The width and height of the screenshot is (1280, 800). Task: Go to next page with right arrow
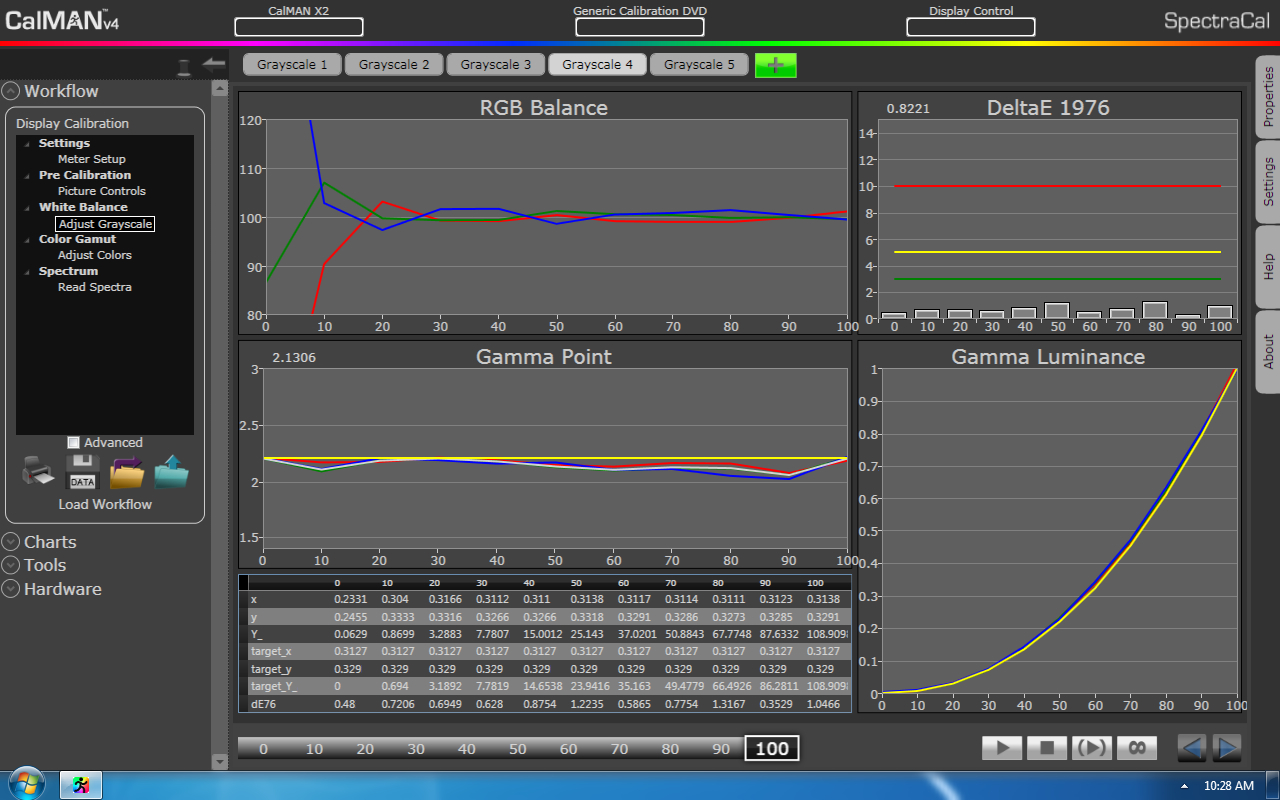[1227, 747]
